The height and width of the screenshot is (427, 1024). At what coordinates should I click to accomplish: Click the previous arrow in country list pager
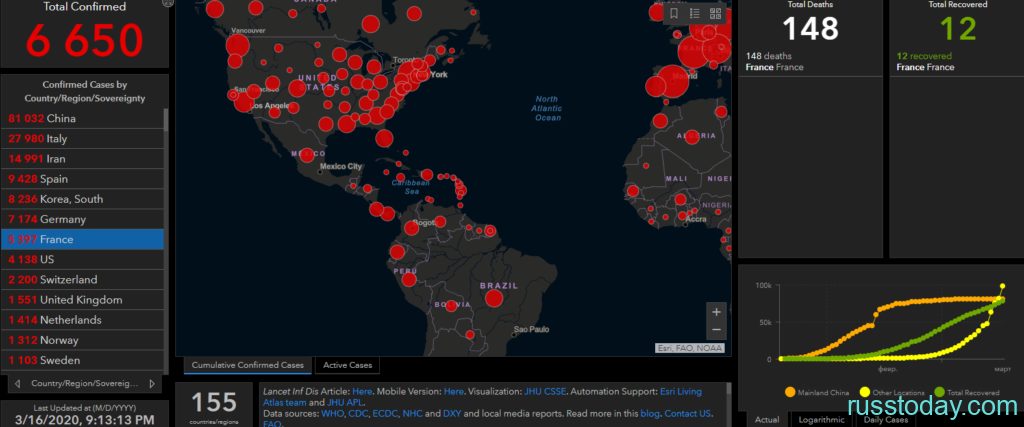pyautogui.click(x=17, y=383)
